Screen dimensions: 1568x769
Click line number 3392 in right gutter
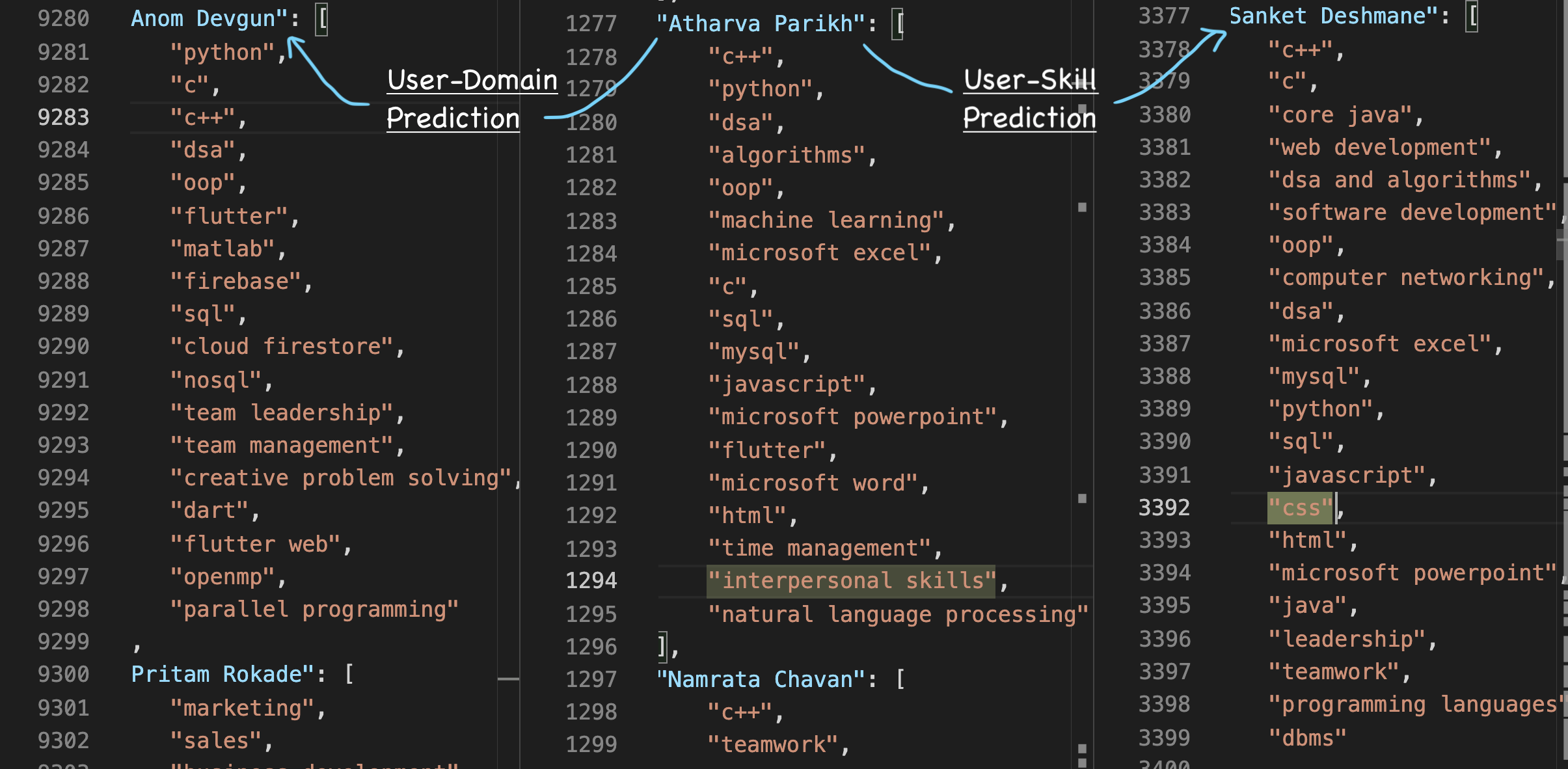tap(1164, 507)
